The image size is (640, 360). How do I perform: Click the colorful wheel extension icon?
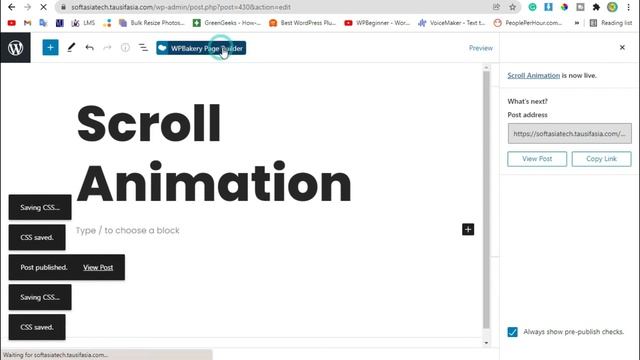click(564, 7)
